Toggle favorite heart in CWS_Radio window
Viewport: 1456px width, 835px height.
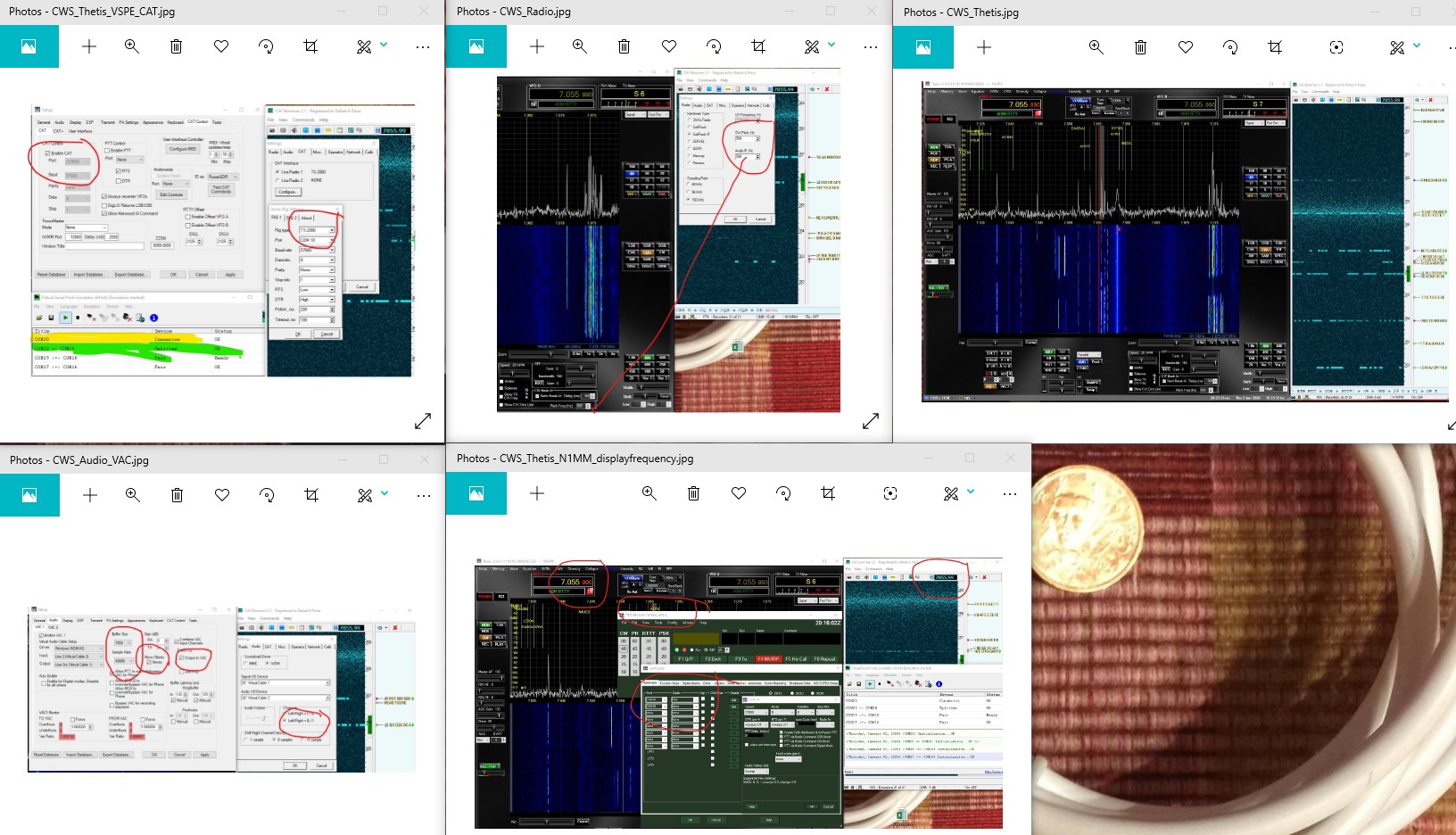(x=669, y=46)
